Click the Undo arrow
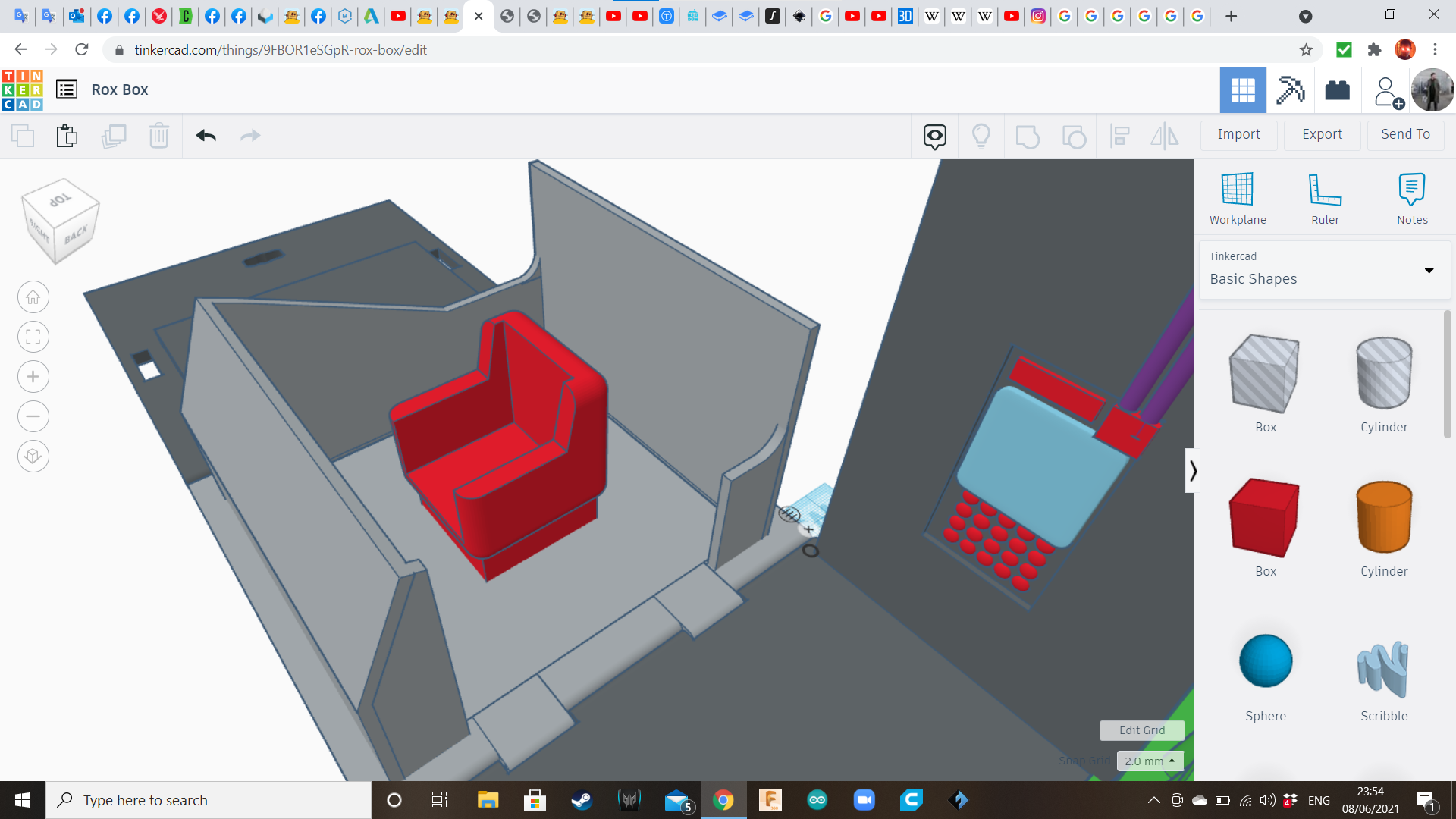The height and width of the screenshot is (819, 1456). coord(206,136)
